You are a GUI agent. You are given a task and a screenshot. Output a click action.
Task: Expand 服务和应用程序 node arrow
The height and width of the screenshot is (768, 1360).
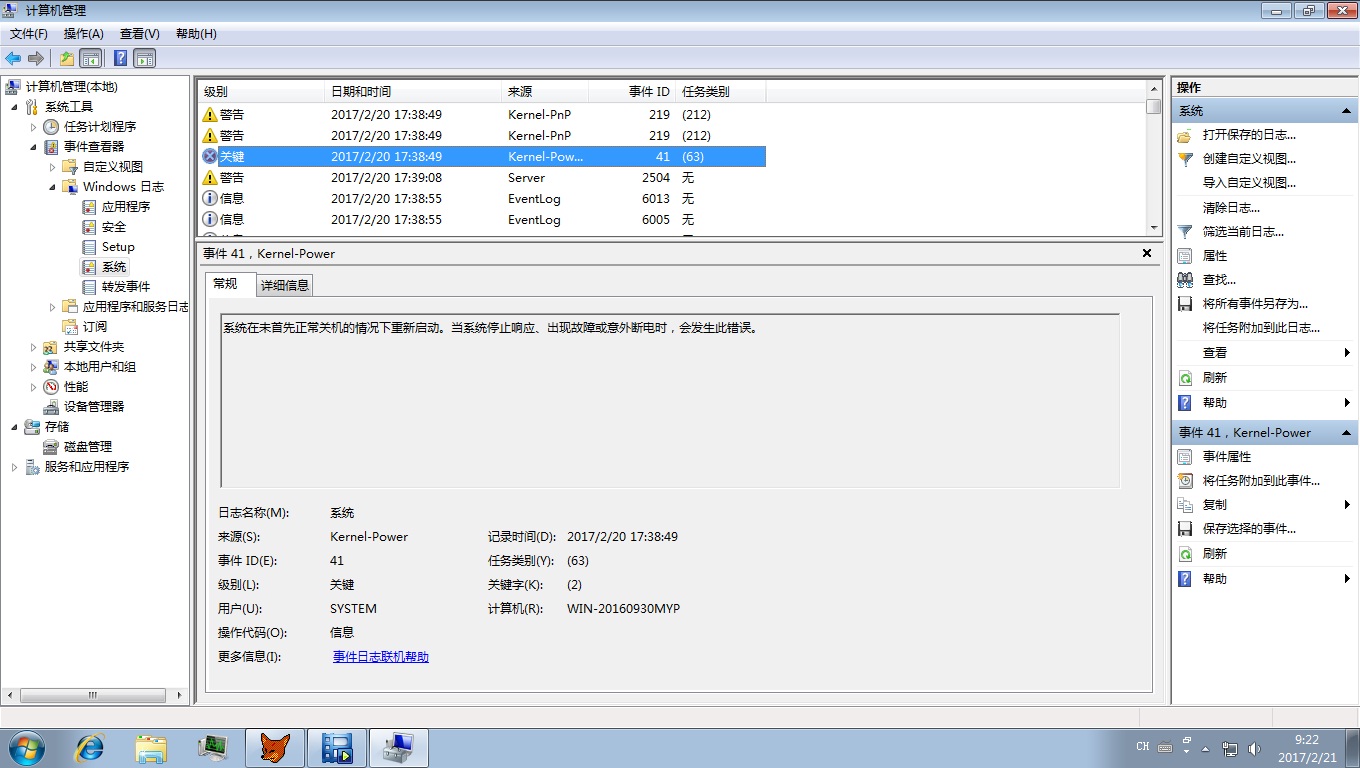click(x=14, y=467)
